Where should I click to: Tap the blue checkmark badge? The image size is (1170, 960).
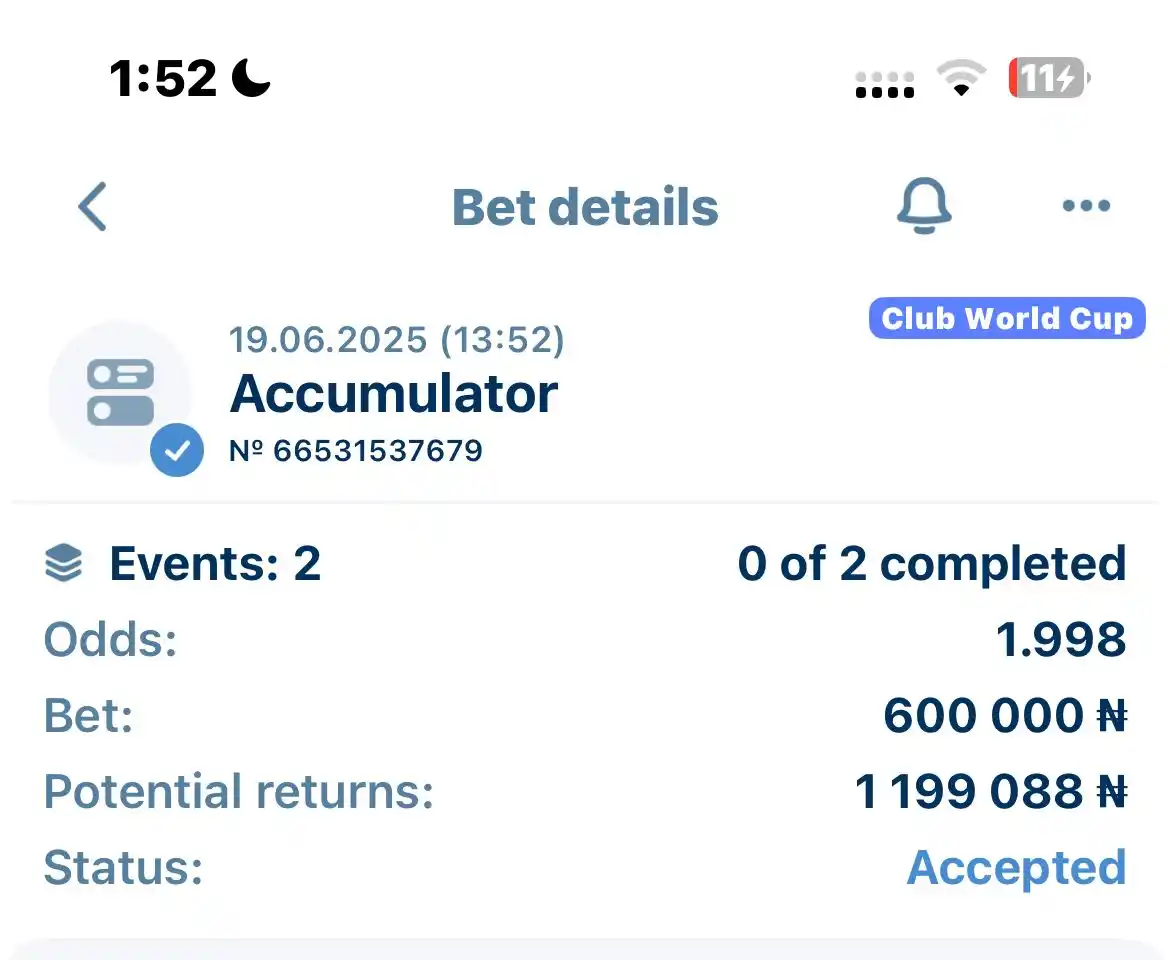pyautogui.click(x=177, y=450)
